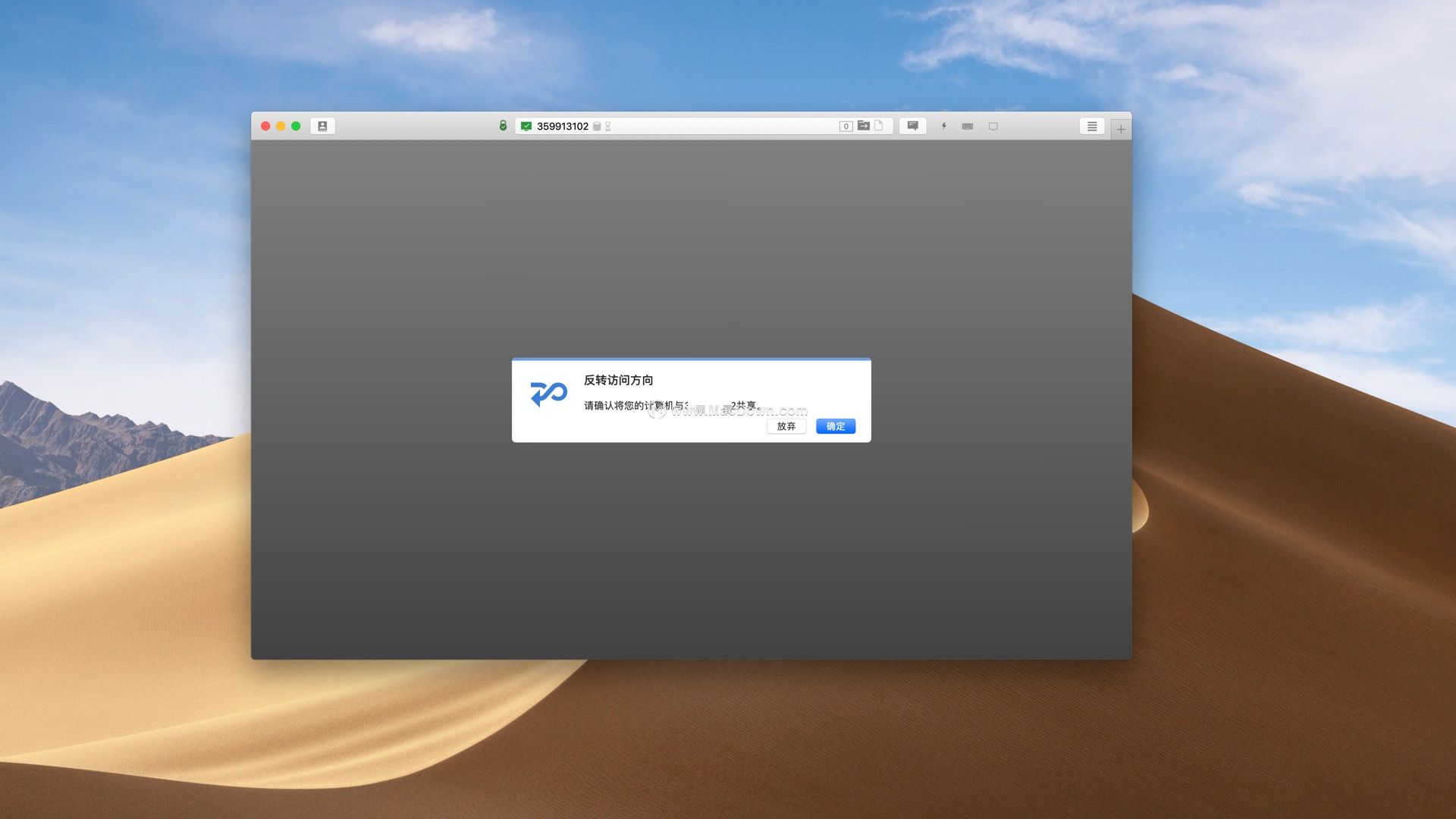The width and height of the screenshot is (1456, 819).
Task: Add a new session tab with plus
Action: coord(1121,129)
